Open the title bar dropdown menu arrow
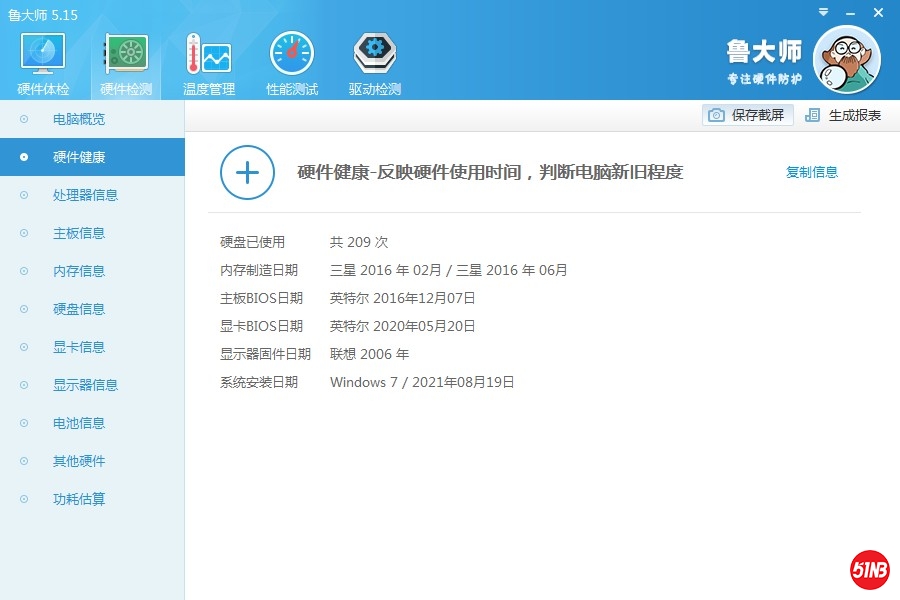The image size is (900, 600). pyautogui.click(x=823, y=13)
